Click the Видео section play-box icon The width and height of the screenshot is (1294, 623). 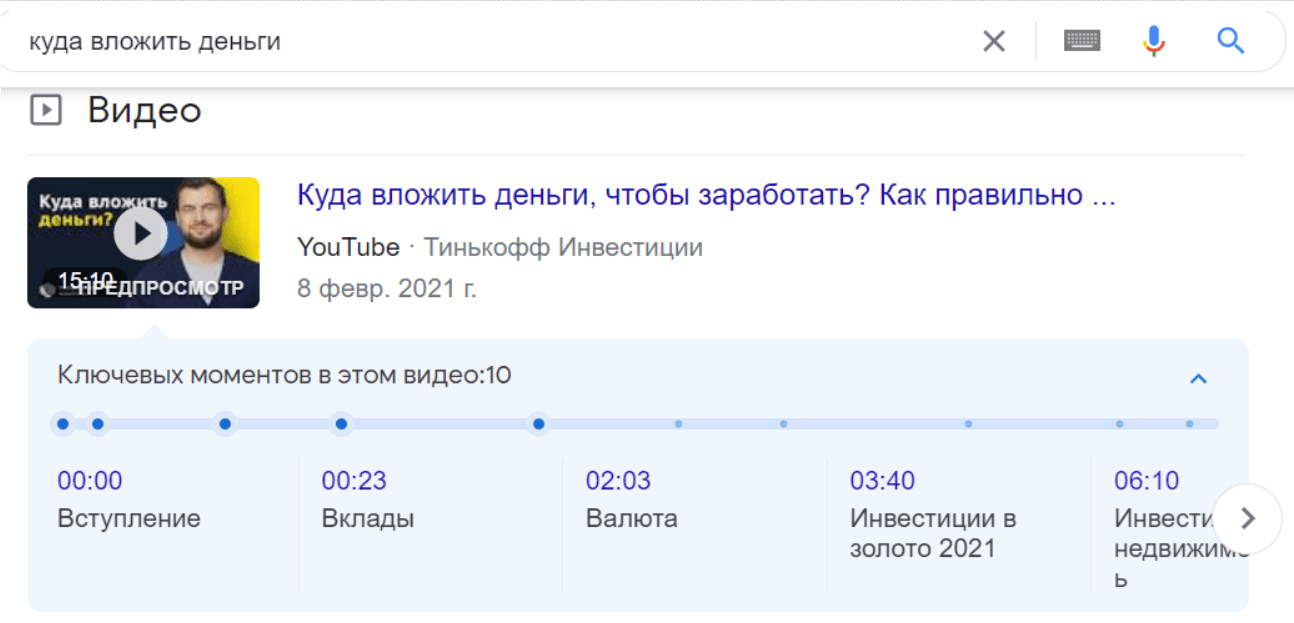point(46,110)
